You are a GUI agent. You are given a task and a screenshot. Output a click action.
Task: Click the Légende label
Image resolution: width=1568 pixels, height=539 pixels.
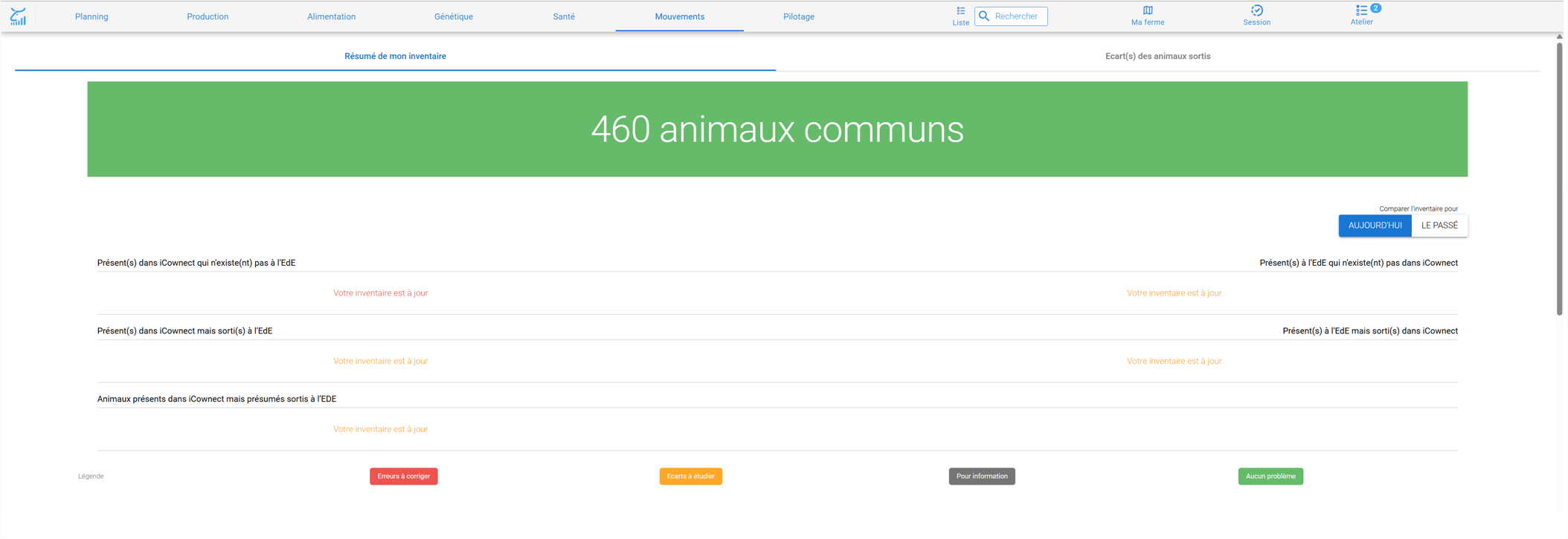91,476
